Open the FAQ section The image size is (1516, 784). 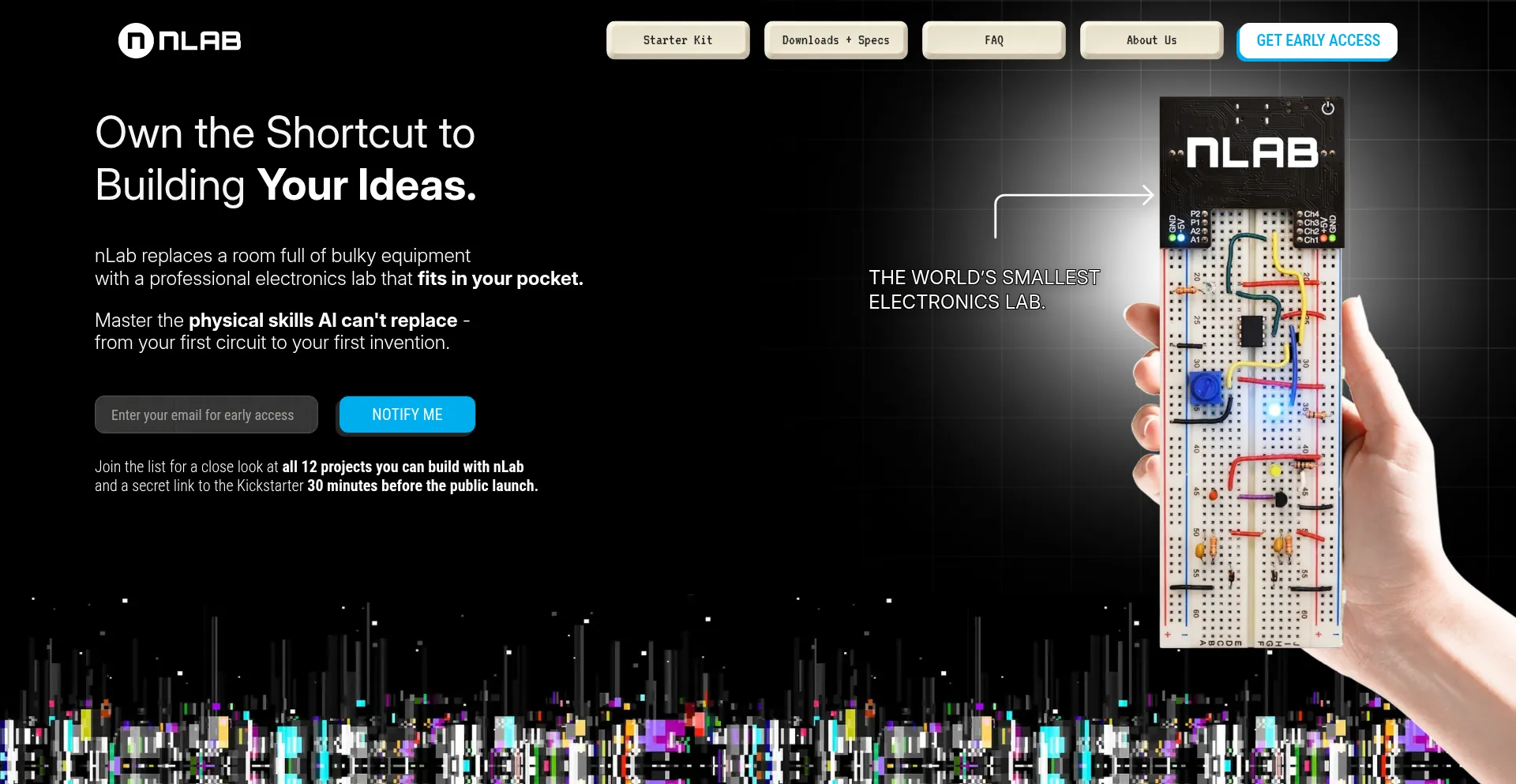point(993,40)
